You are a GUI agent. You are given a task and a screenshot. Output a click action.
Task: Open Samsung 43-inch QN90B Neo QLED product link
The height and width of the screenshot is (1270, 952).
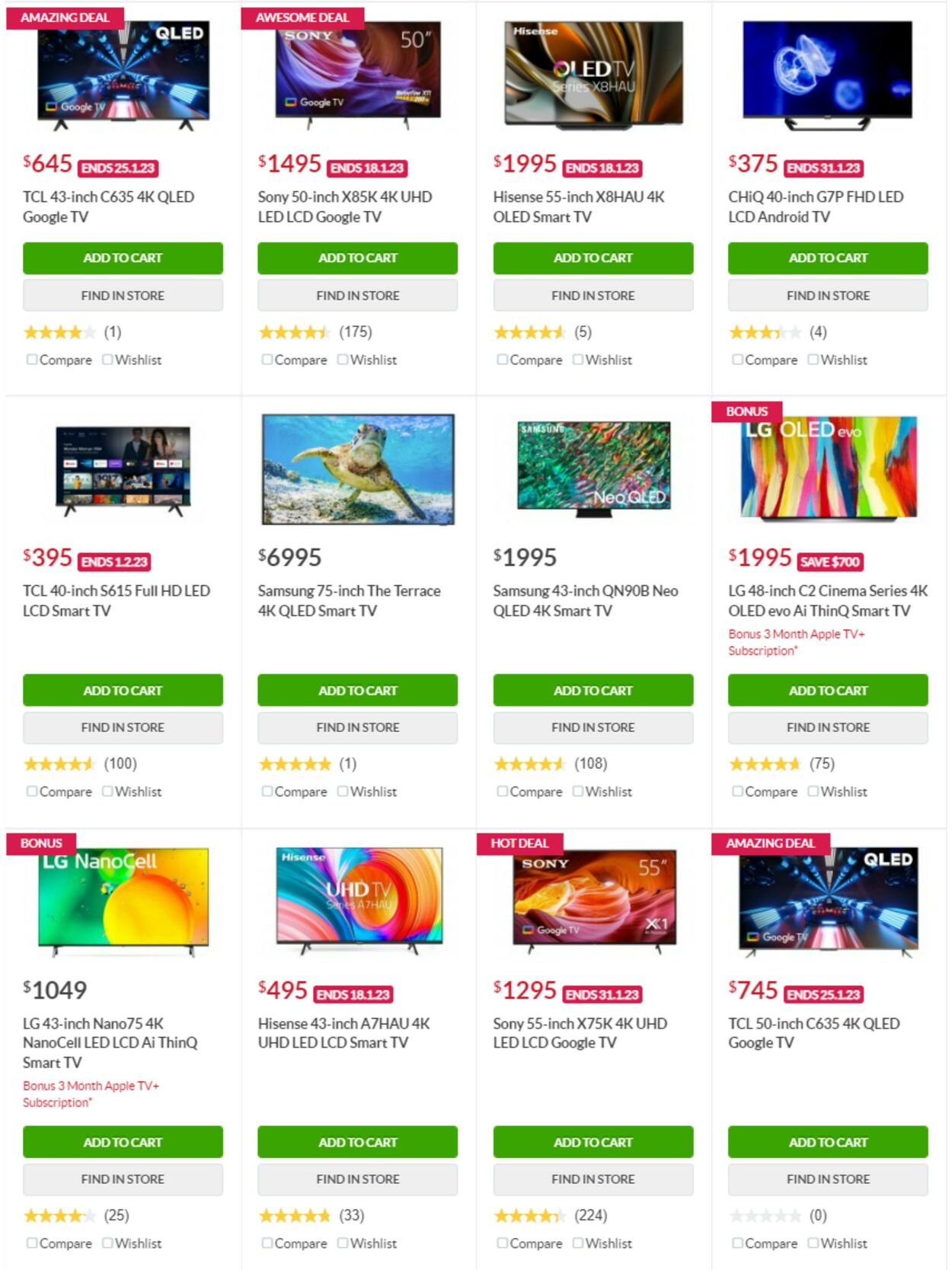click(x=585, y=600)
